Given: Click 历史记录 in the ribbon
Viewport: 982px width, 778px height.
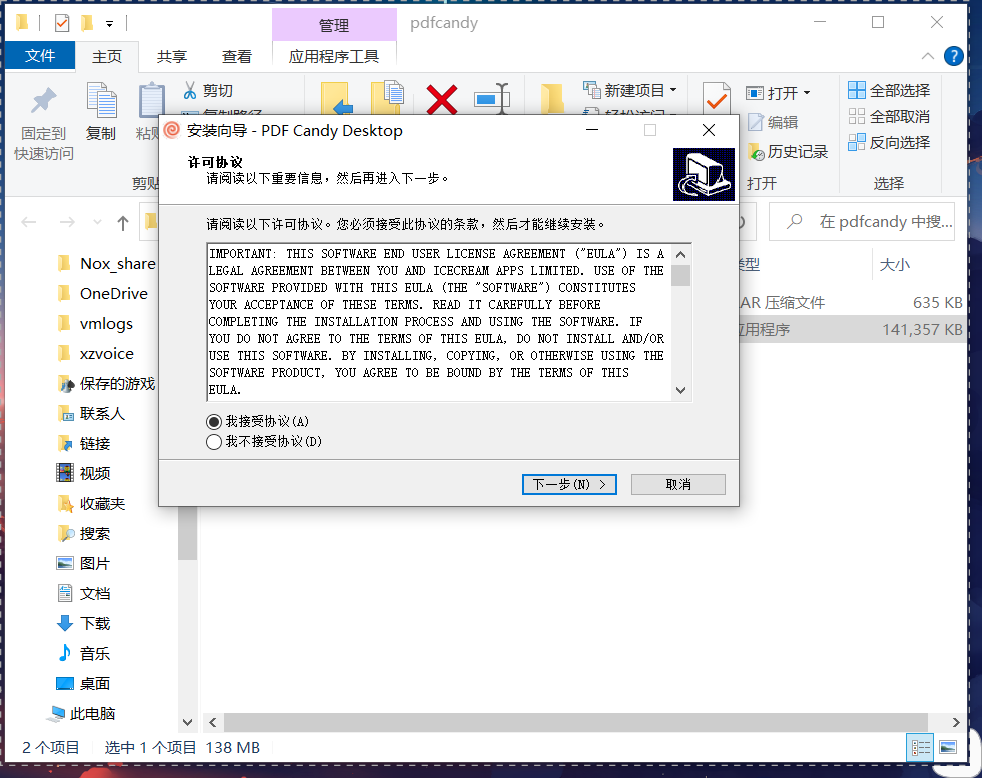Looking at the screenshot, I should point(788,152).
